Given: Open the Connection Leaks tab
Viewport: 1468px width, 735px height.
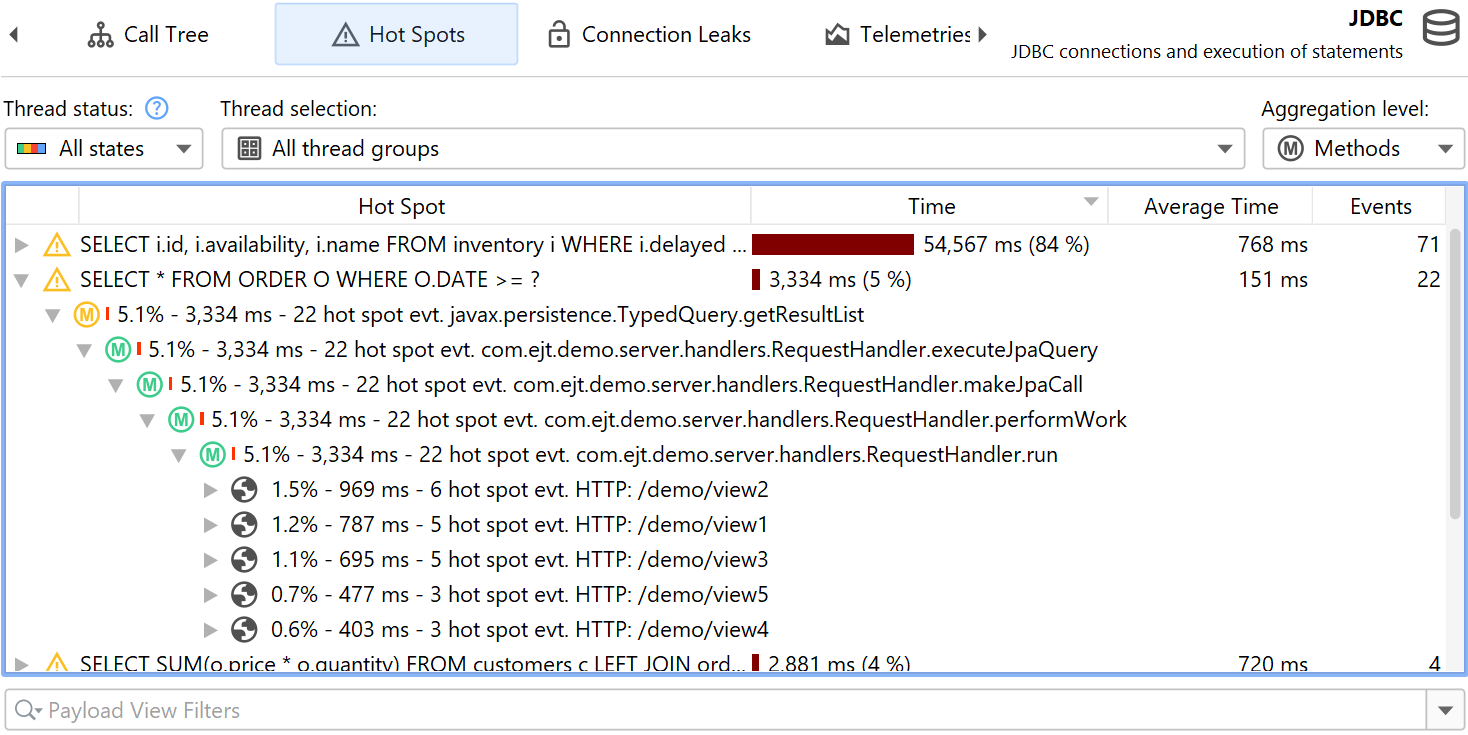Looking at the screenshot, I should tap(648, 35).
